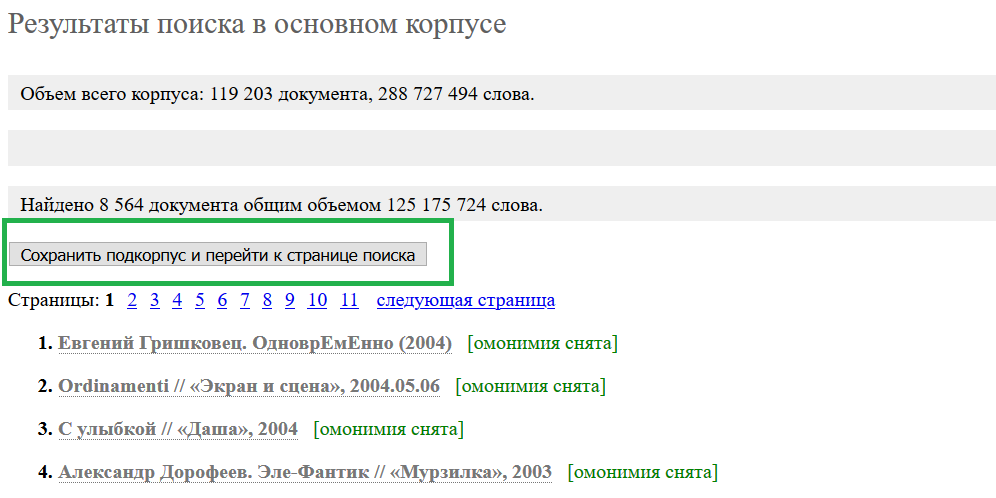This screenshot has width=996, height=498.
Task: Click омонимия снята tag beside С улыбкой
Action: pos(388,429)
